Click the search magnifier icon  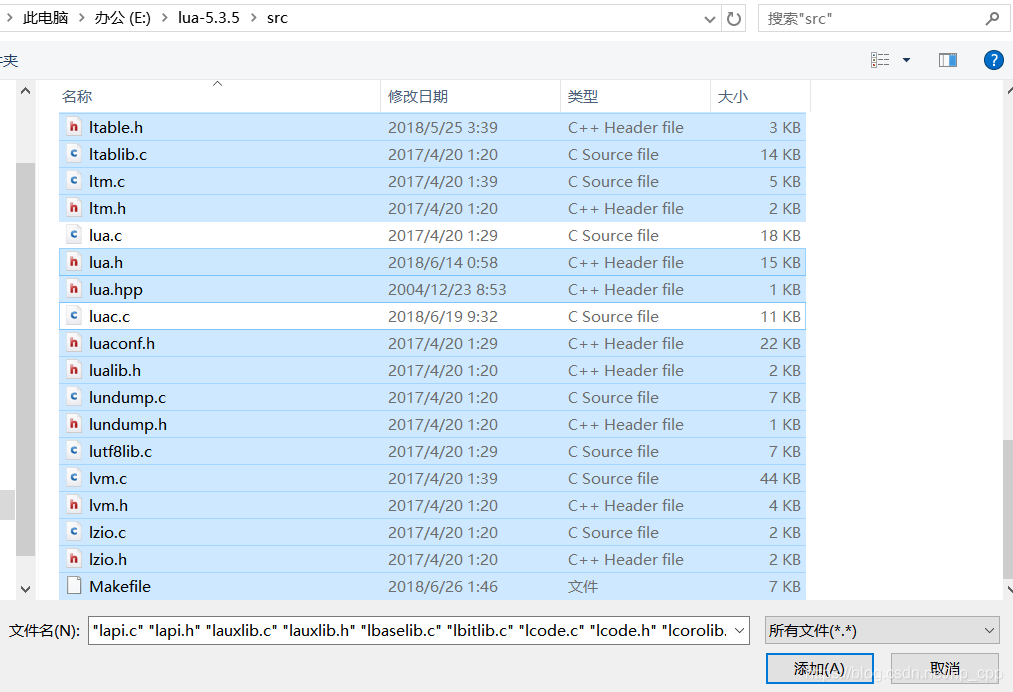[992, 19]
